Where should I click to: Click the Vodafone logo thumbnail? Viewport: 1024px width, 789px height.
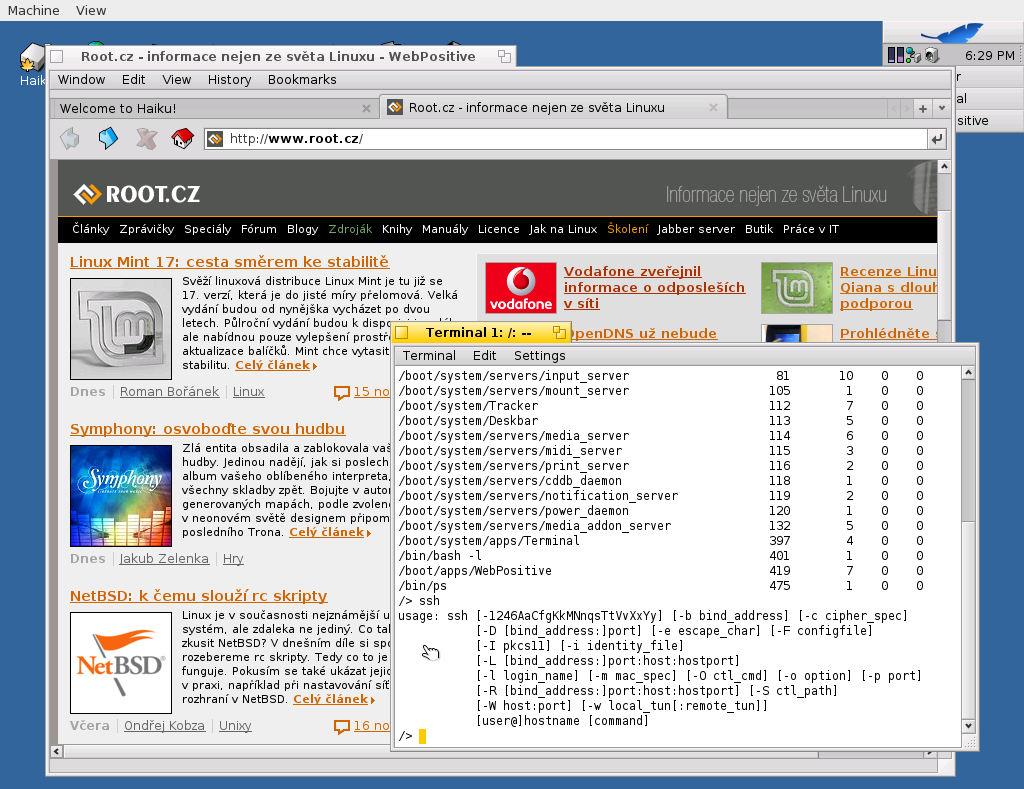[x=521, y=288]
